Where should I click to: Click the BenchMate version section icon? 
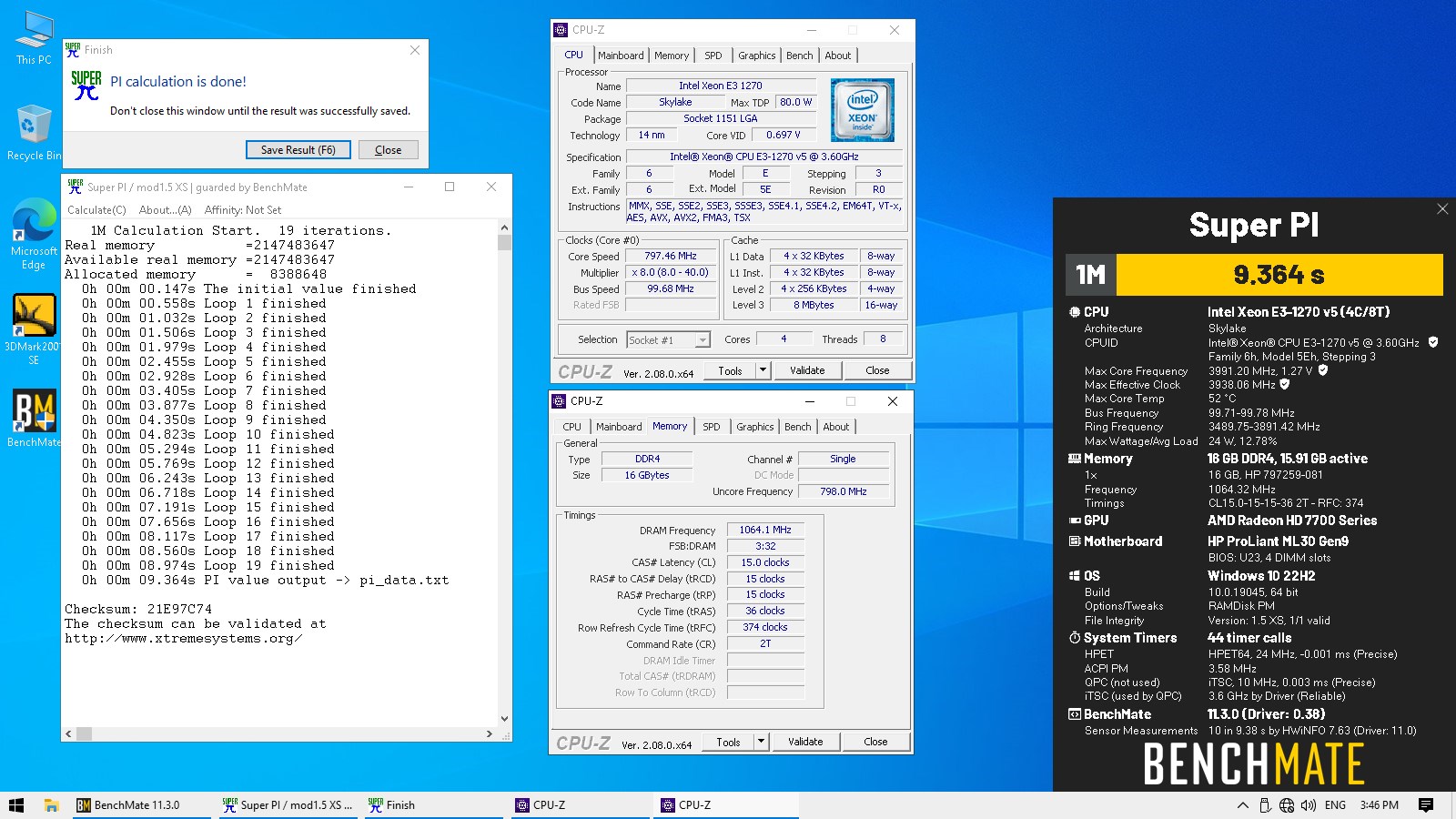1075,714
